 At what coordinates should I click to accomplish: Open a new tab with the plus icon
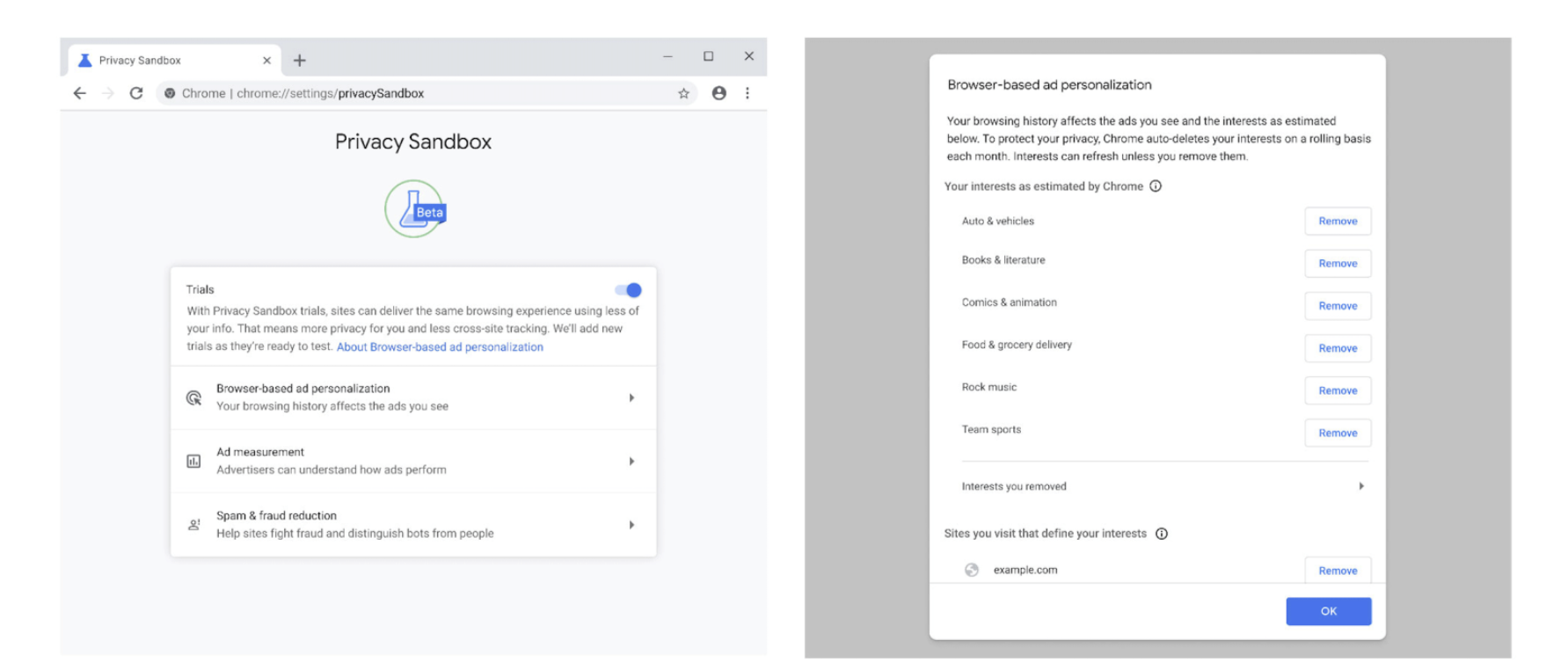point(300,61)
